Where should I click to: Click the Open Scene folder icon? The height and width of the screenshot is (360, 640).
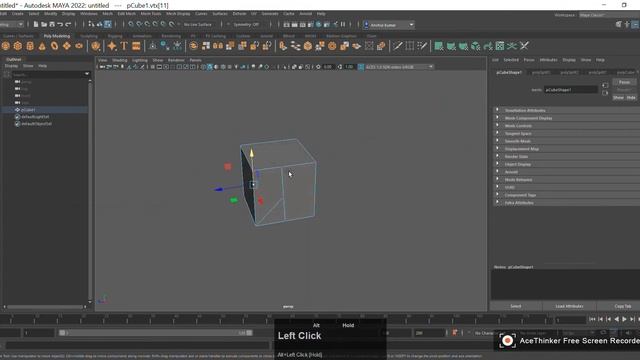click(x=44, y=24)
